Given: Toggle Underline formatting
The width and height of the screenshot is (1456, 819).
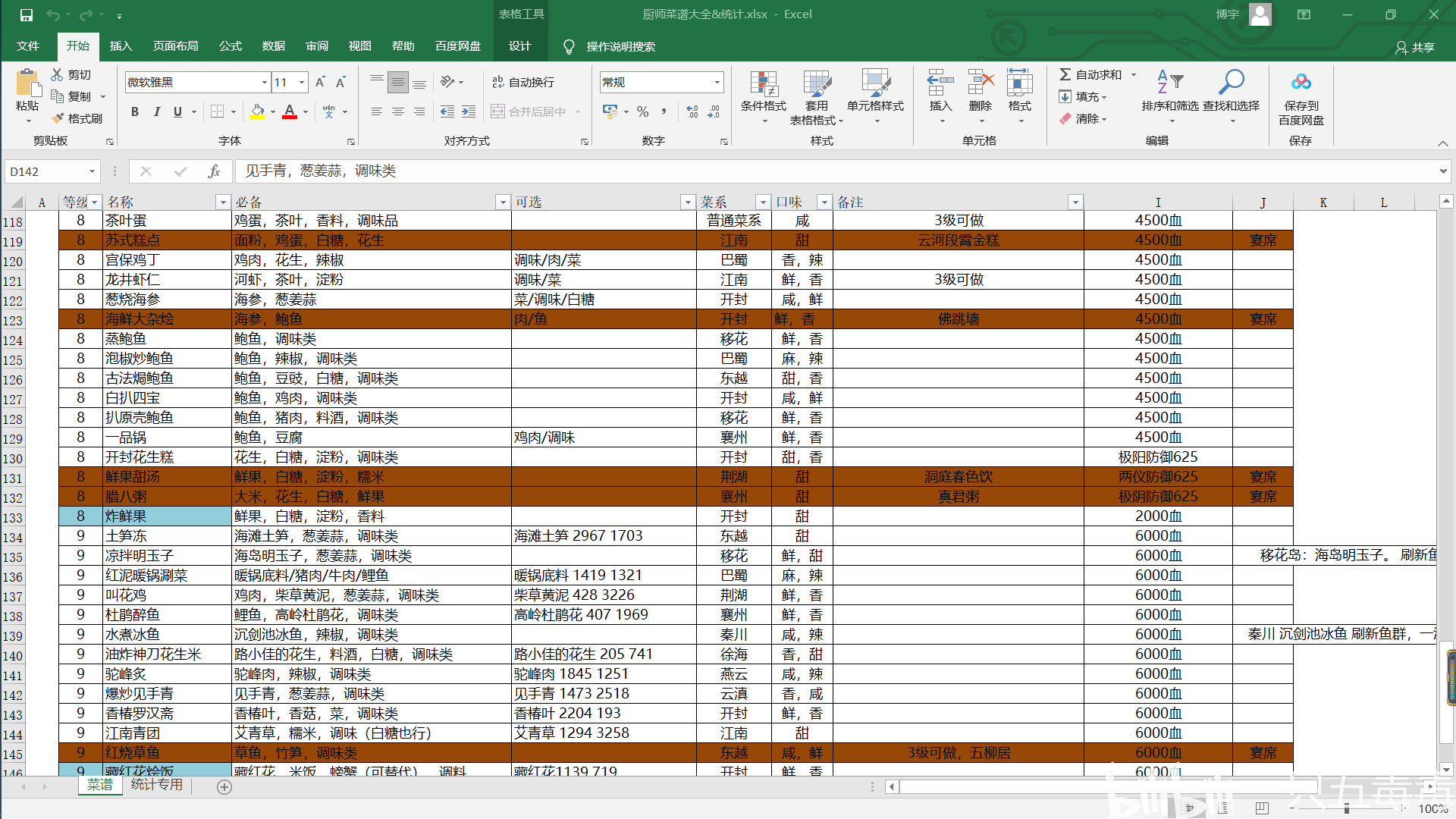Looking at the screenshot, I should pyautogui.click(x=177, y=111).
